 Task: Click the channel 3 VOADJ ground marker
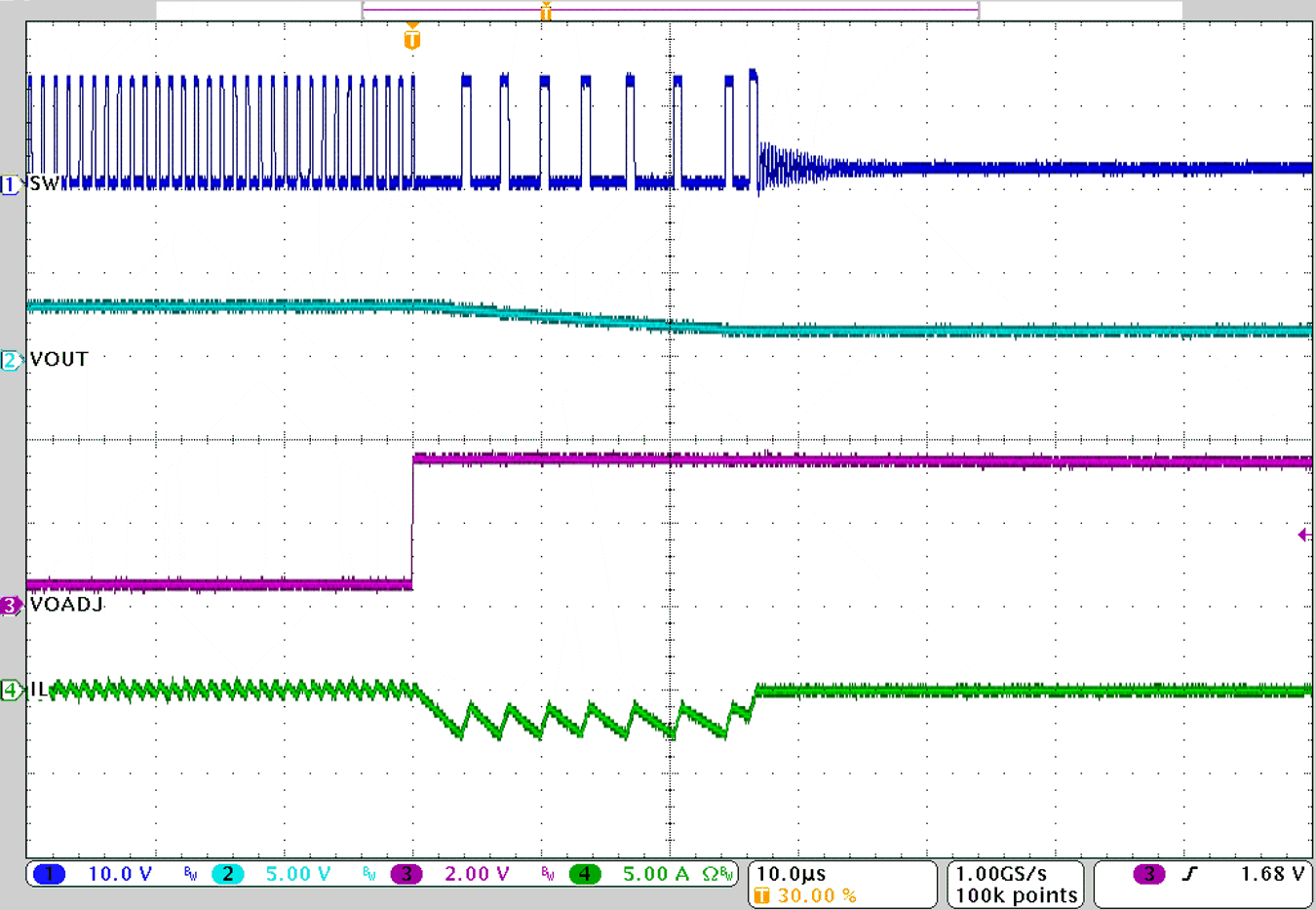point(11,606)
